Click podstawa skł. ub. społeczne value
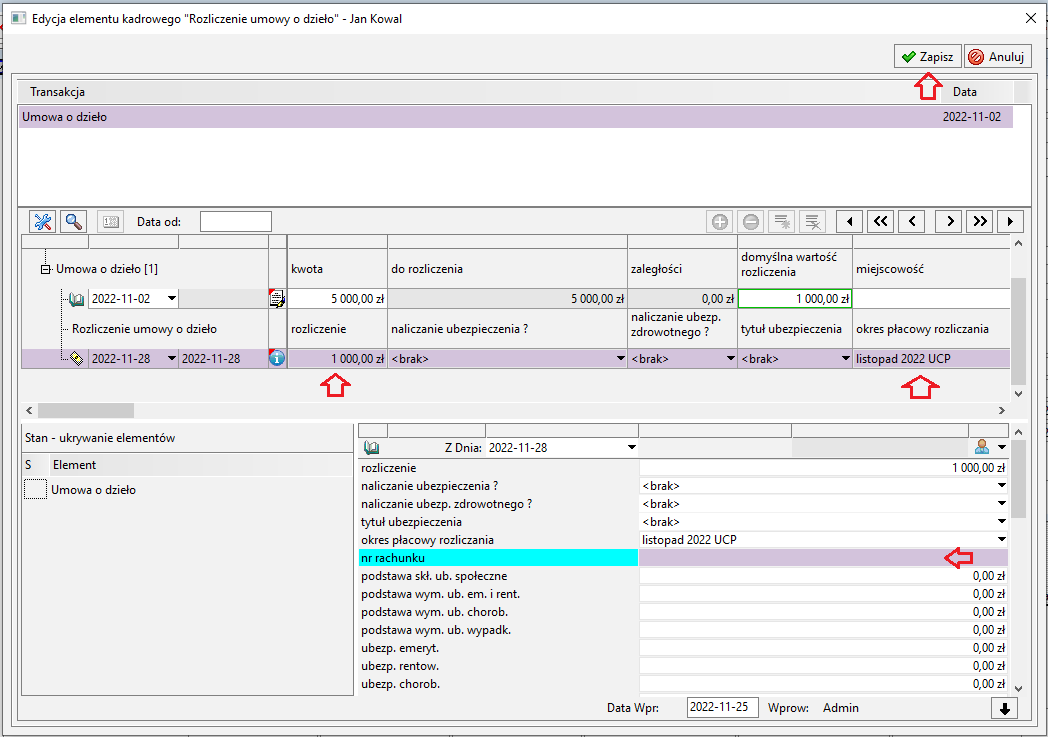 point(823,576)
